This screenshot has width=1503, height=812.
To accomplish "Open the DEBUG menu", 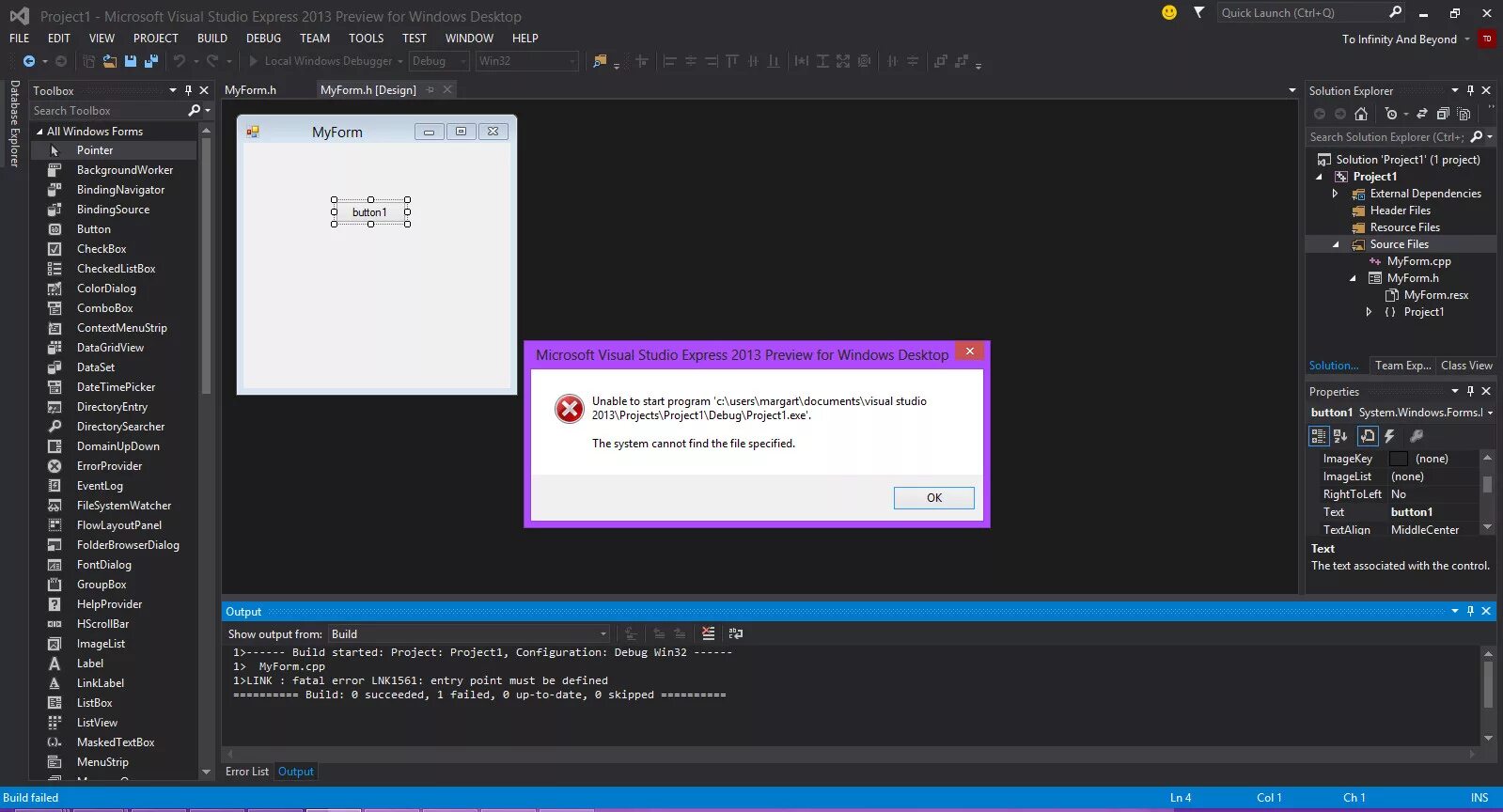I will pyautogui.click(x=264, y=39).
